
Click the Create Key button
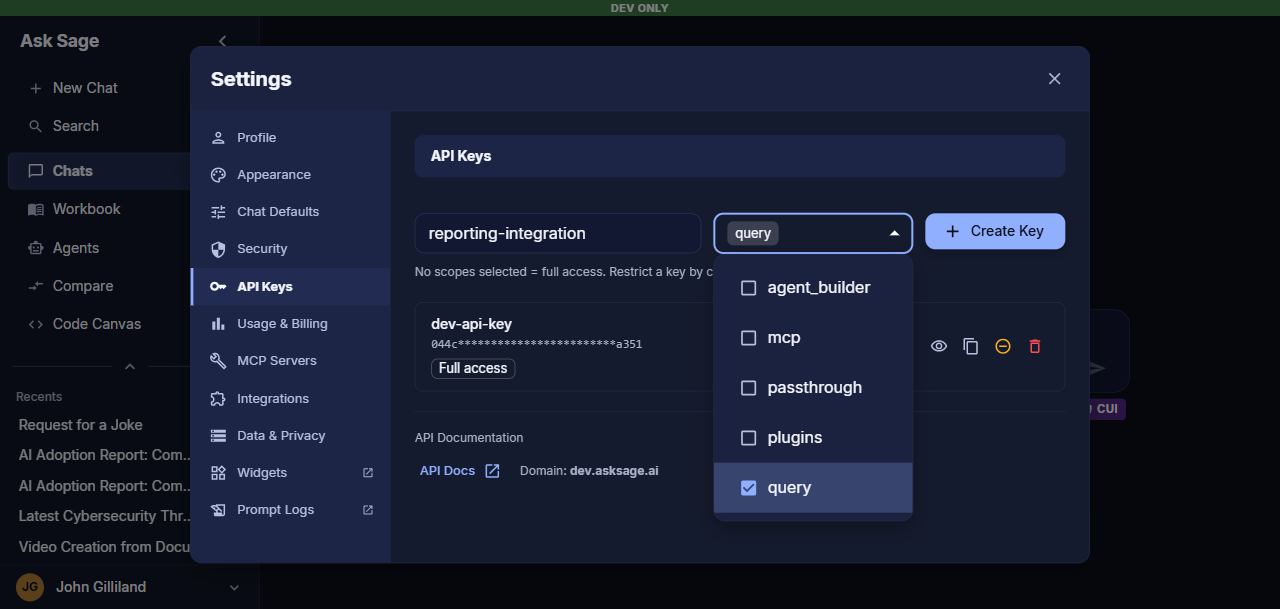(x=995, y=231)
